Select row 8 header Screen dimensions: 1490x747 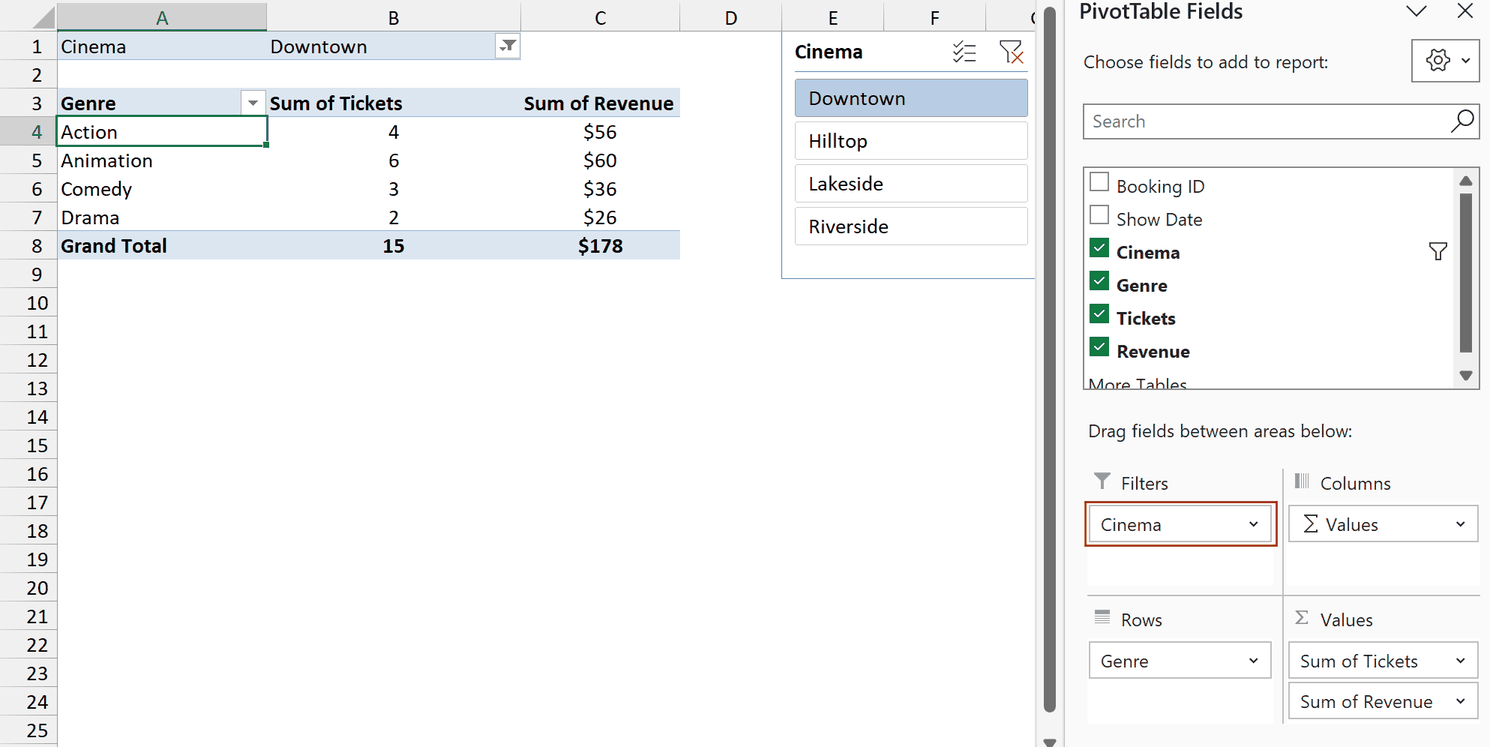coord(29,246)
